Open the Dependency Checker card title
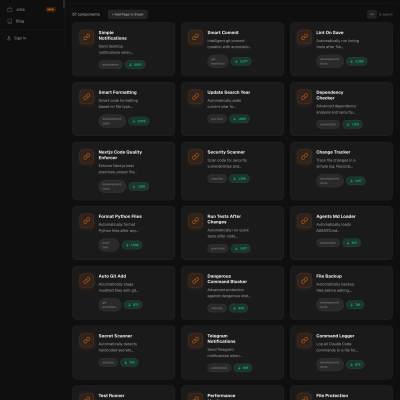This screenshot has height=400, width=400. tap(330, 95)
